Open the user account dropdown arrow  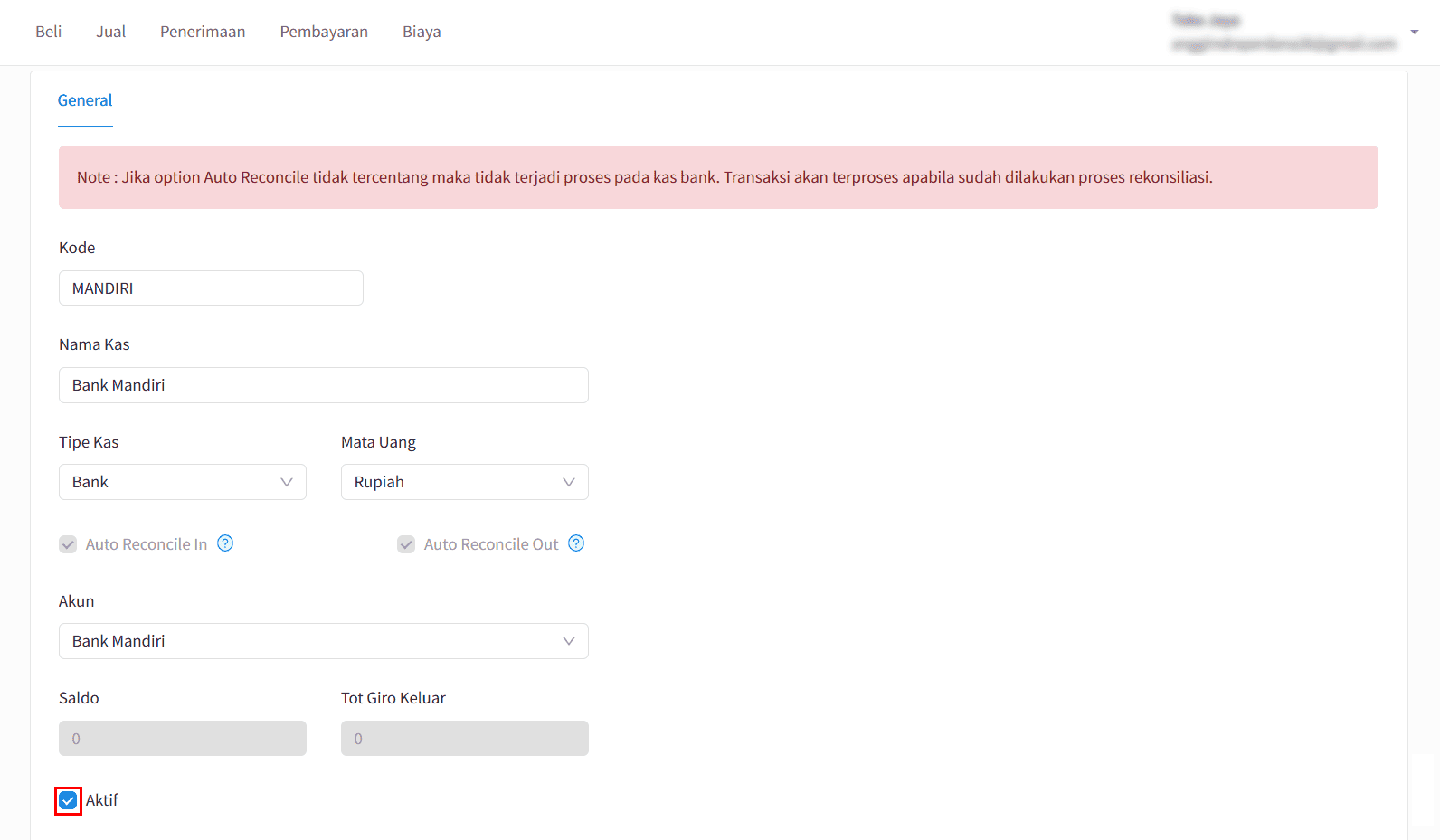click(x=1415, y=32)
